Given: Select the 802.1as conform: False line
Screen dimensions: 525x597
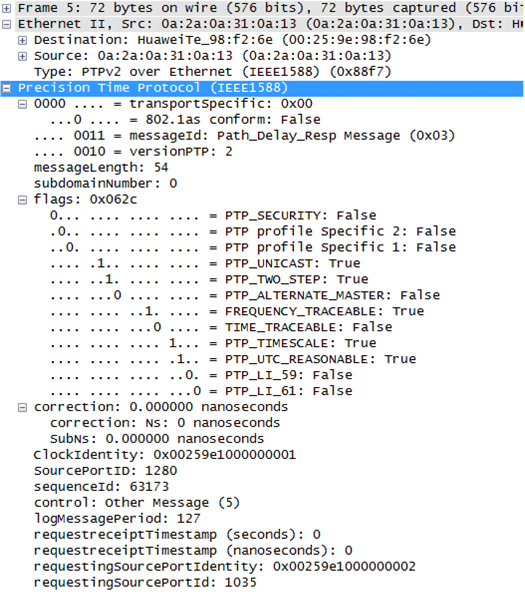Looking at the screenshot, I should click(x=185, y=120).
